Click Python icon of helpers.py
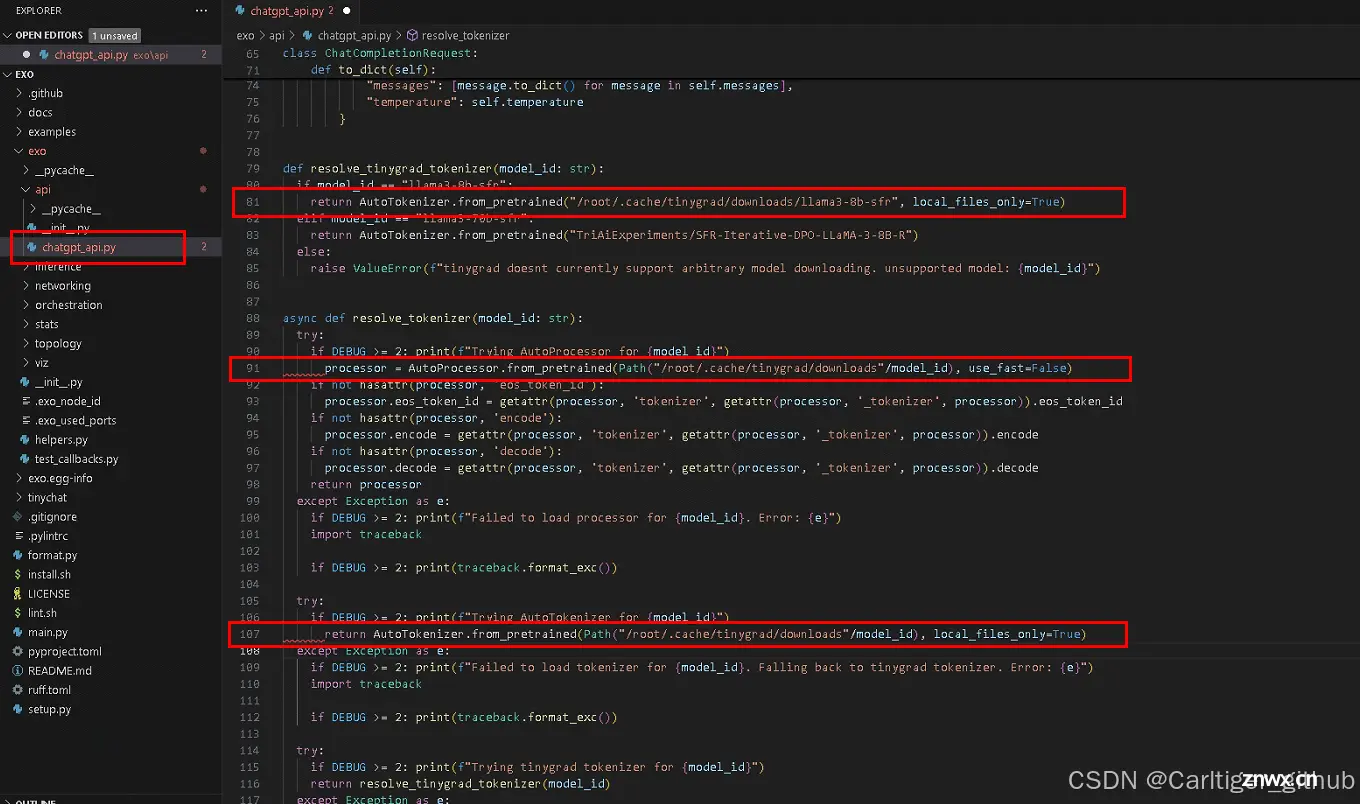 [27, 439]
